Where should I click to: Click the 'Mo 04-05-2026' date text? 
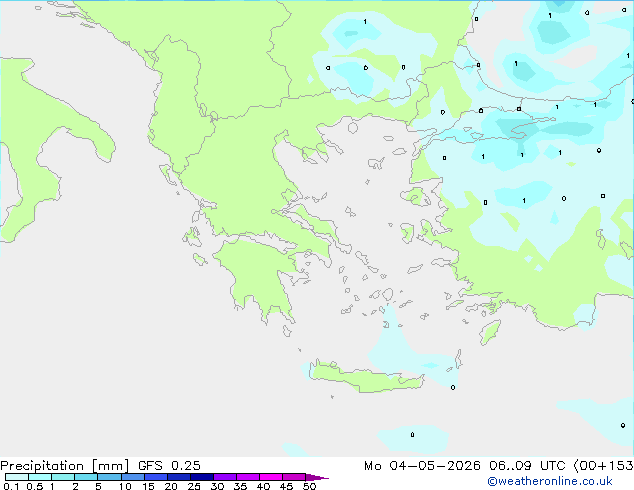pos(422,466)
